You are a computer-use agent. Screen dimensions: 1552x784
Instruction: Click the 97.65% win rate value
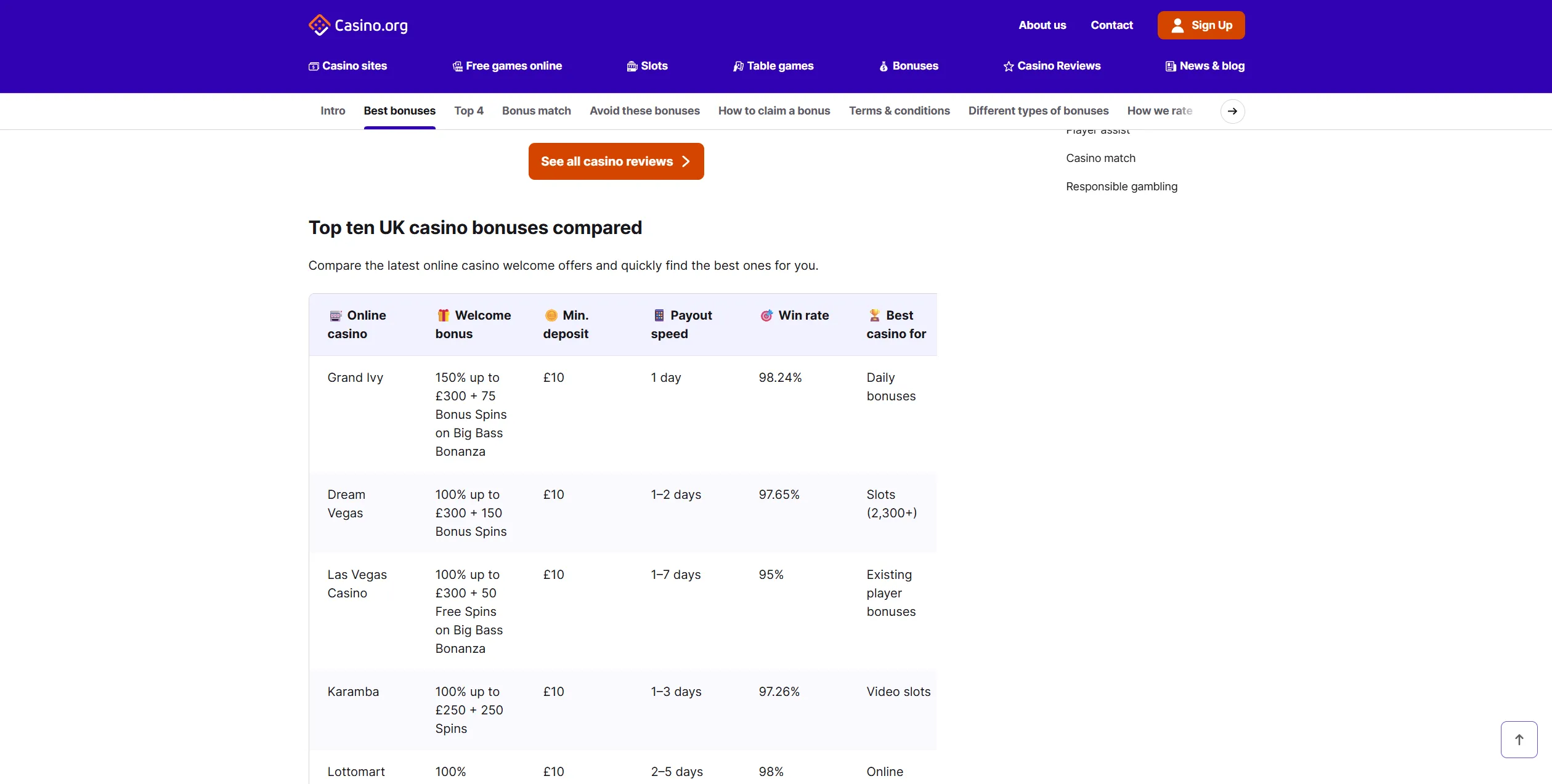[779, 495]
